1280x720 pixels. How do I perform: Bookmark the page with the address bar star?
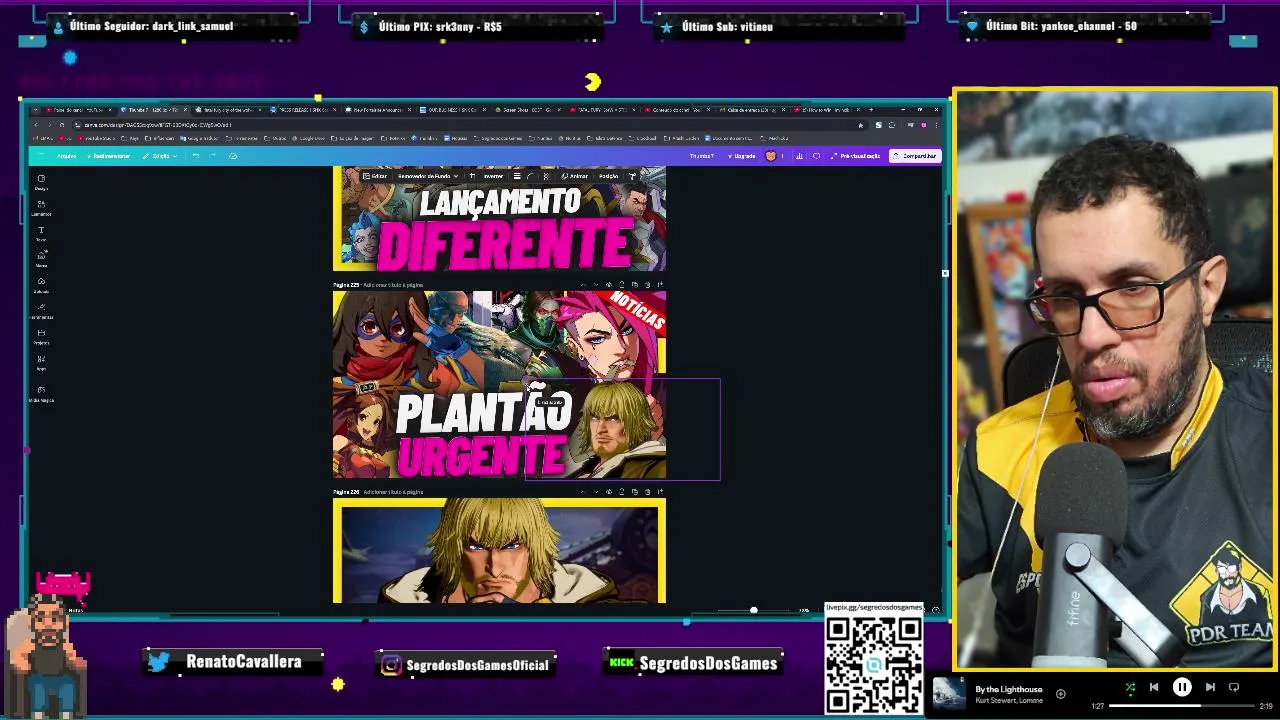860,125
